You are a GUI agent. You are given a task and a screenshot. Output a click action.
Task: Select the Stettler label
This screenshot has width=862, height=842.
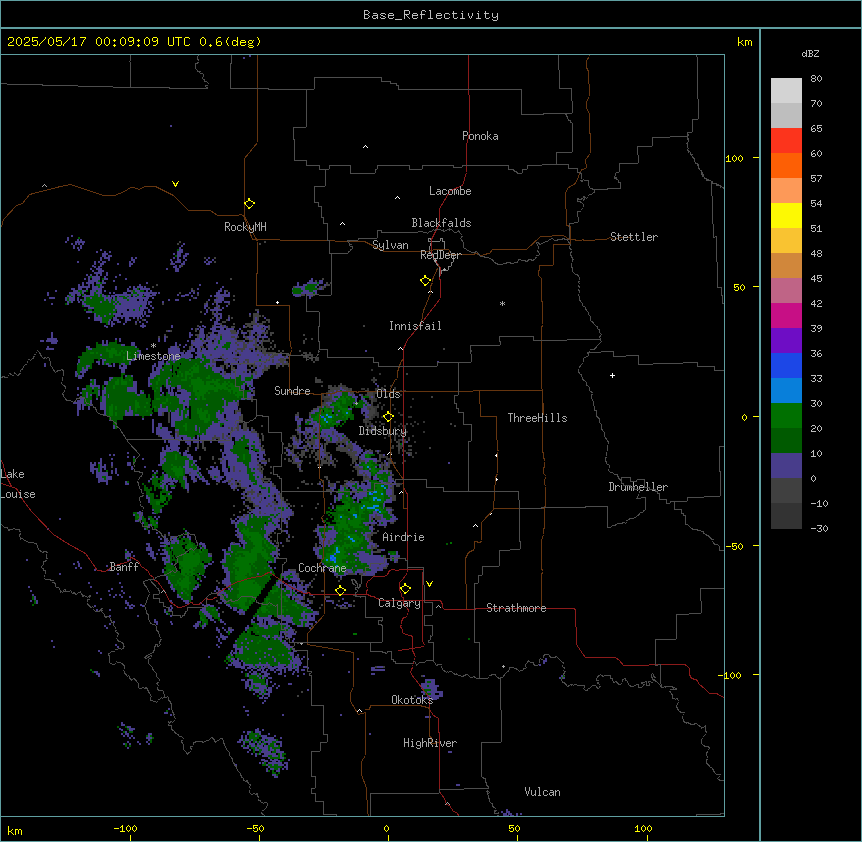[x=634, y=237]
